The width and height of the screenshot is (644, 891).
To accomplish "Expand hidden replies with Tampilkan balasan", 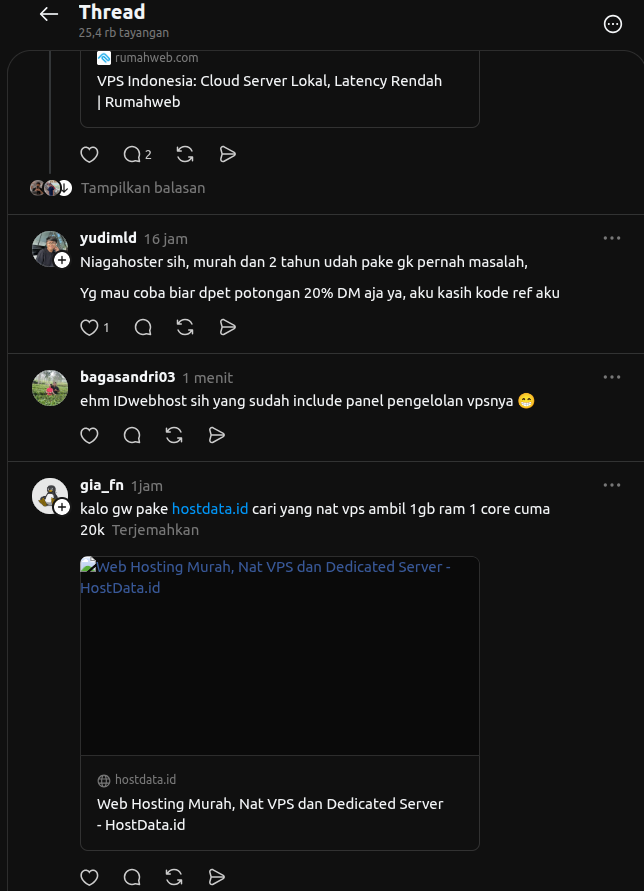I will [x=143, y=188].
